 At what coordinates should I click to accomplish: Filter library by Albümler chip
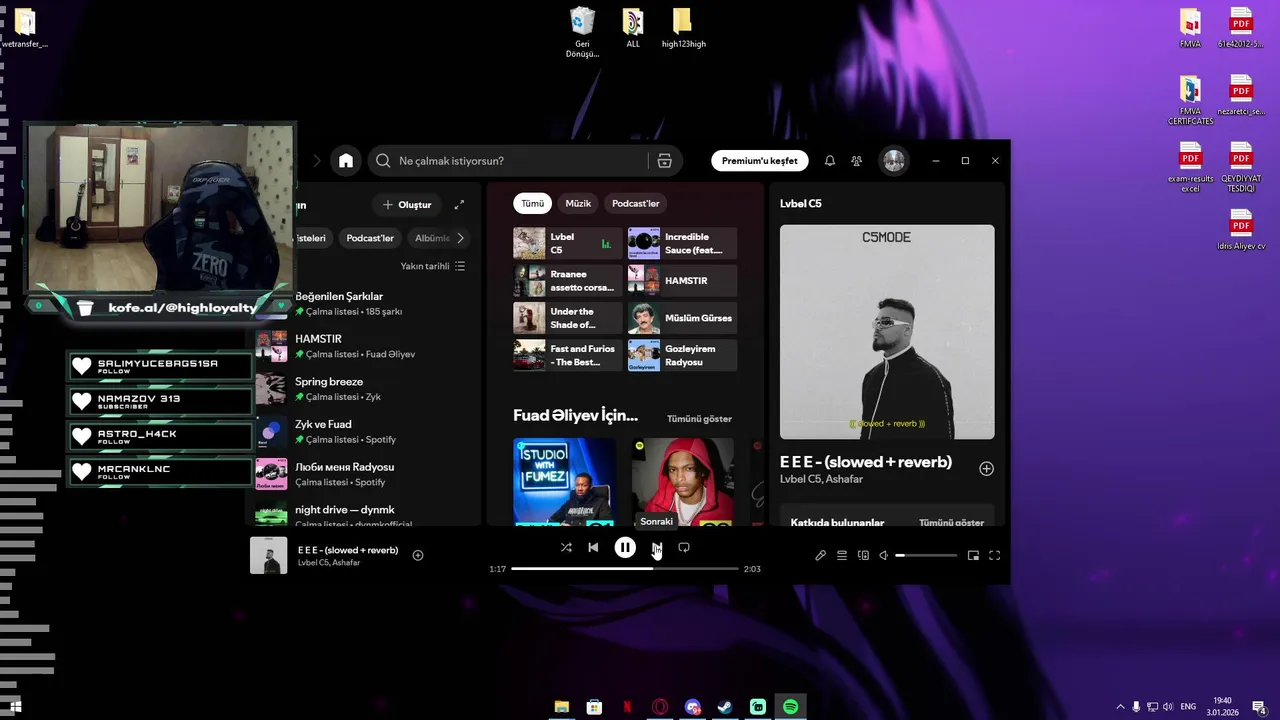(x=432, y=238)
